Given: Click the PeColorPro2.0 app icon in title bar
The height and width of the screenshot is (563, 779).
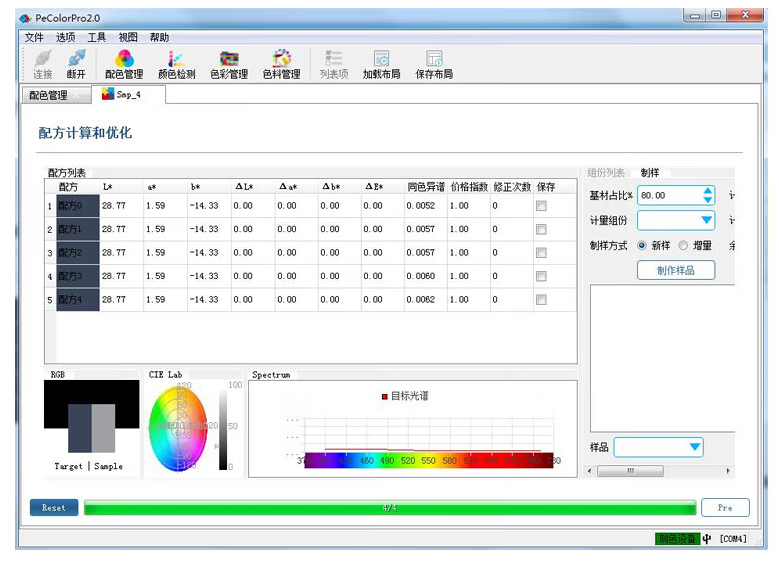Looking at the screenshot, I should pos(25,18).
